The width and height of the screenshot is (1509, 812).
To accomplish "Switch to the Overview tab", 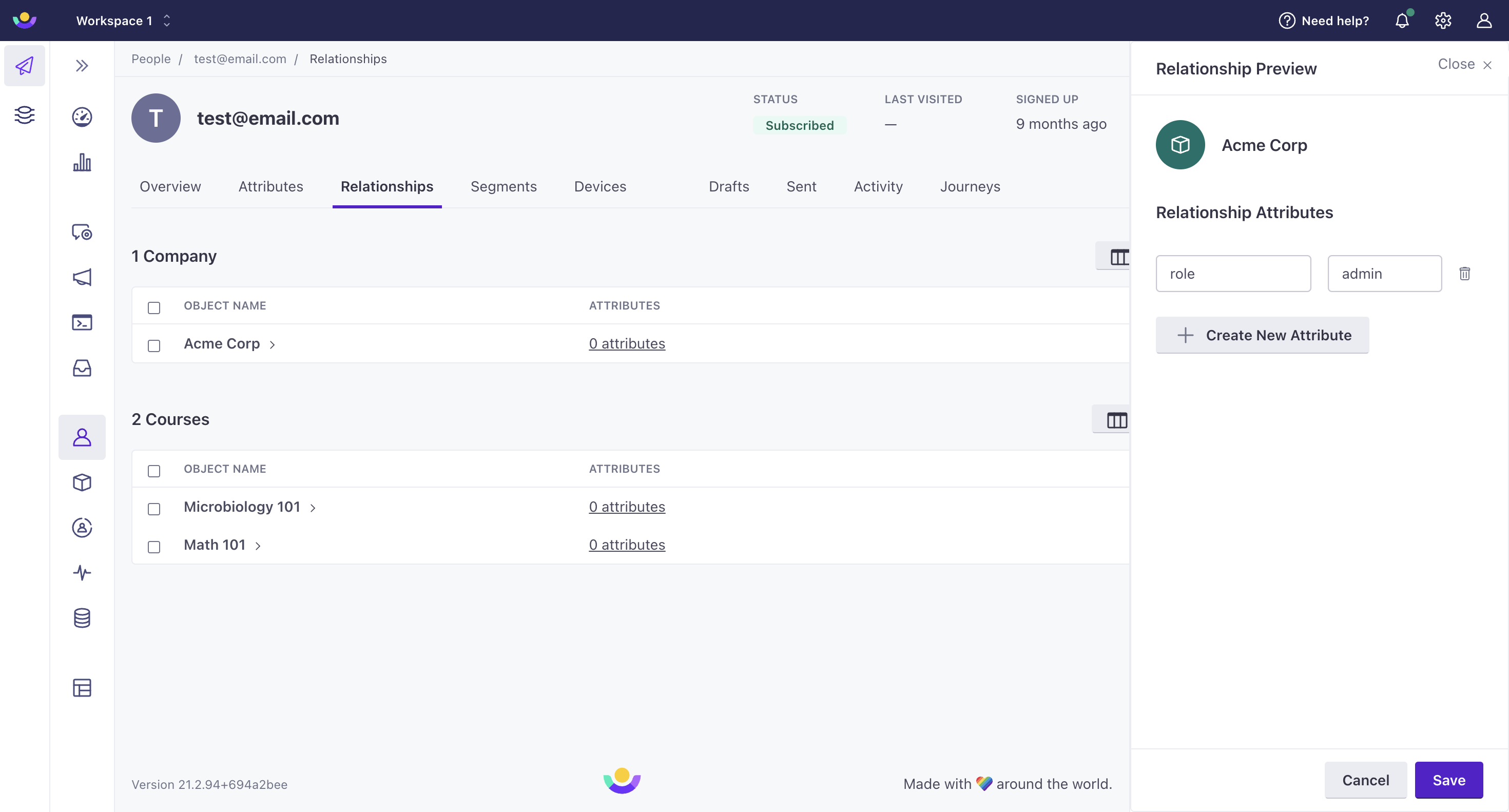I will (170, 186).
